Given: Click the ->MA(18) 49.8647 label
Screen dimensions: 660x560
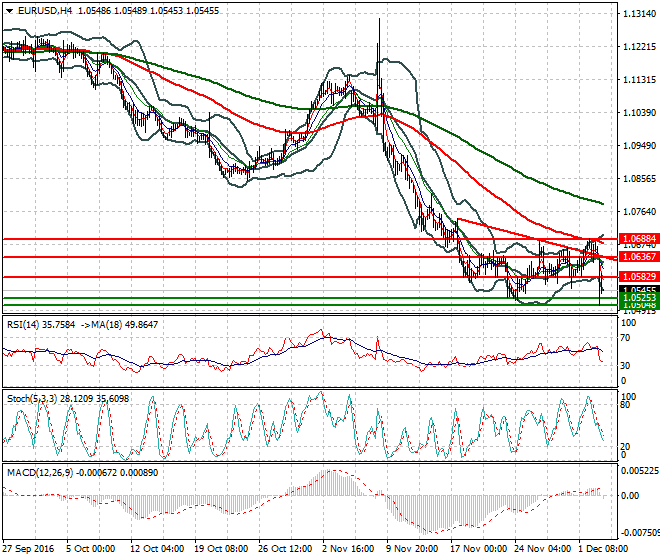Looking at the screenshot, I should (x=120, y=325).
